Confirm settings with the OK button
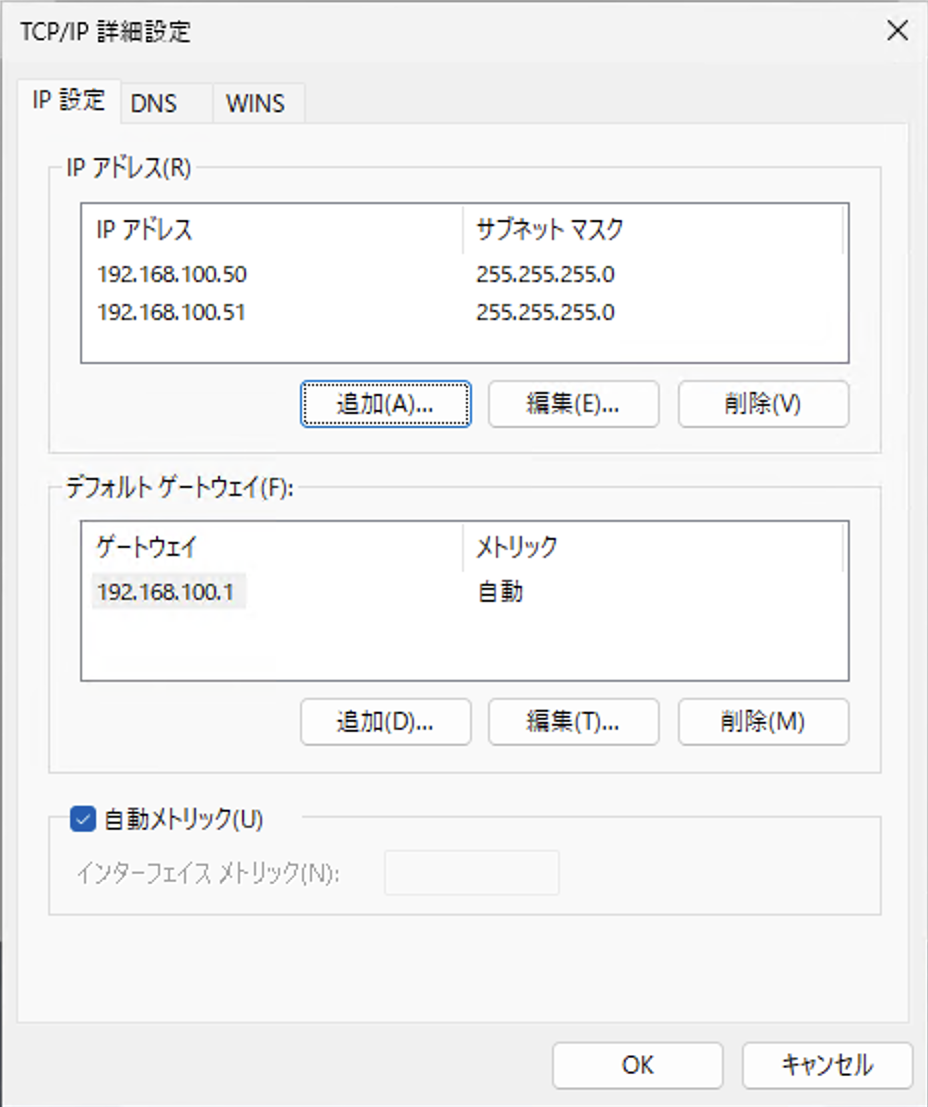 click(638, 1065)
